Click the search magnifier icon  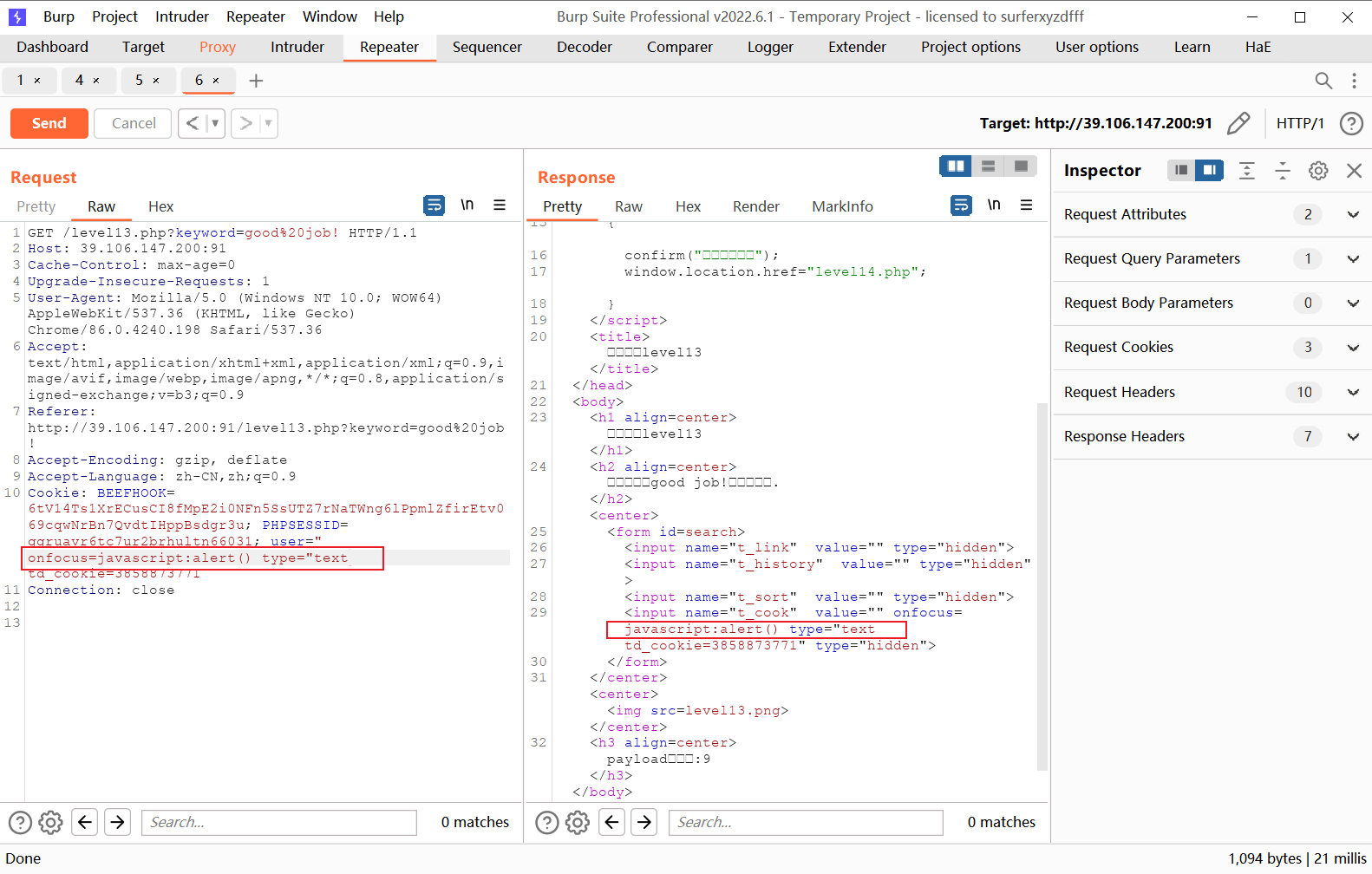[1323, 81]
